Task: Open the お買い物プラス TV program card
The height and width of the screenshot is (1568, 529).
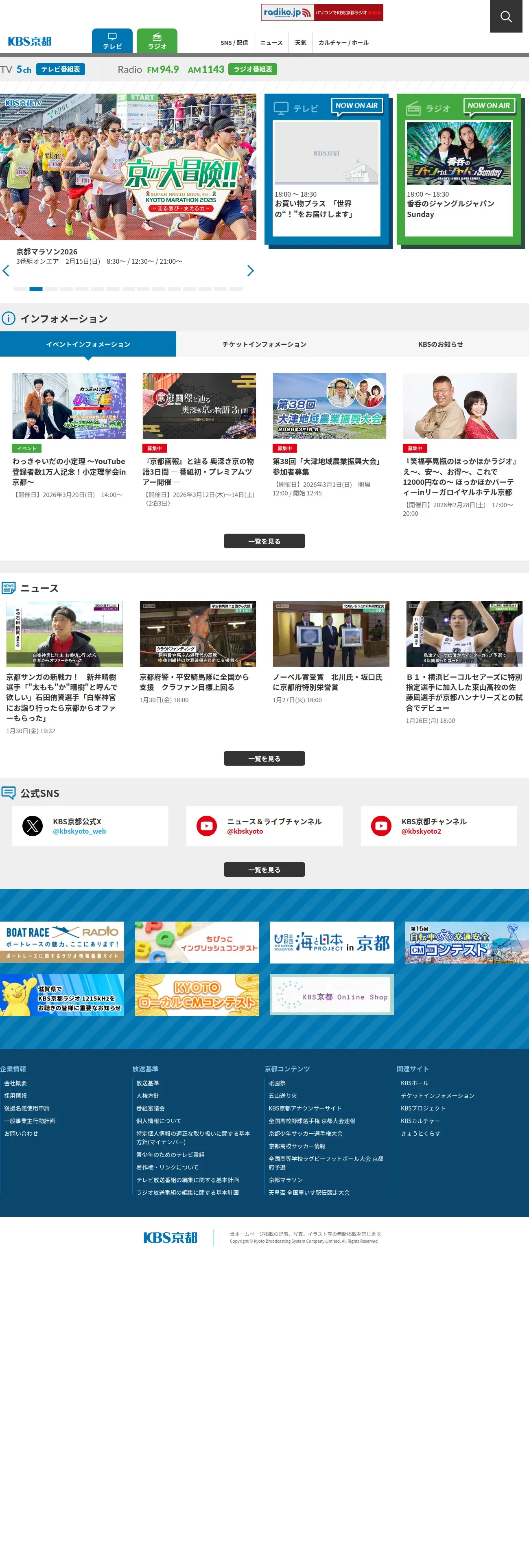Action: [x=326, y=178]
